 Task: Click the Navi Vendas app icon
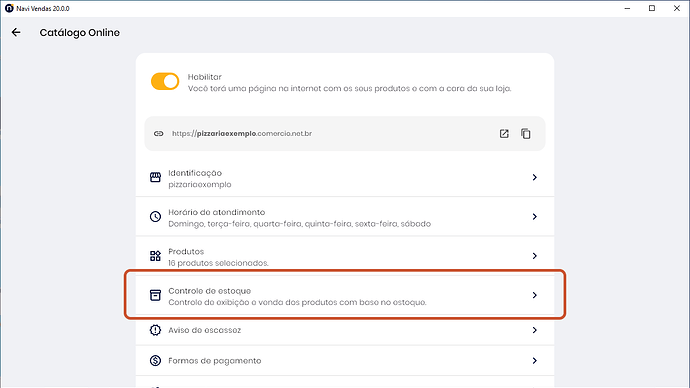coord(9,8)
